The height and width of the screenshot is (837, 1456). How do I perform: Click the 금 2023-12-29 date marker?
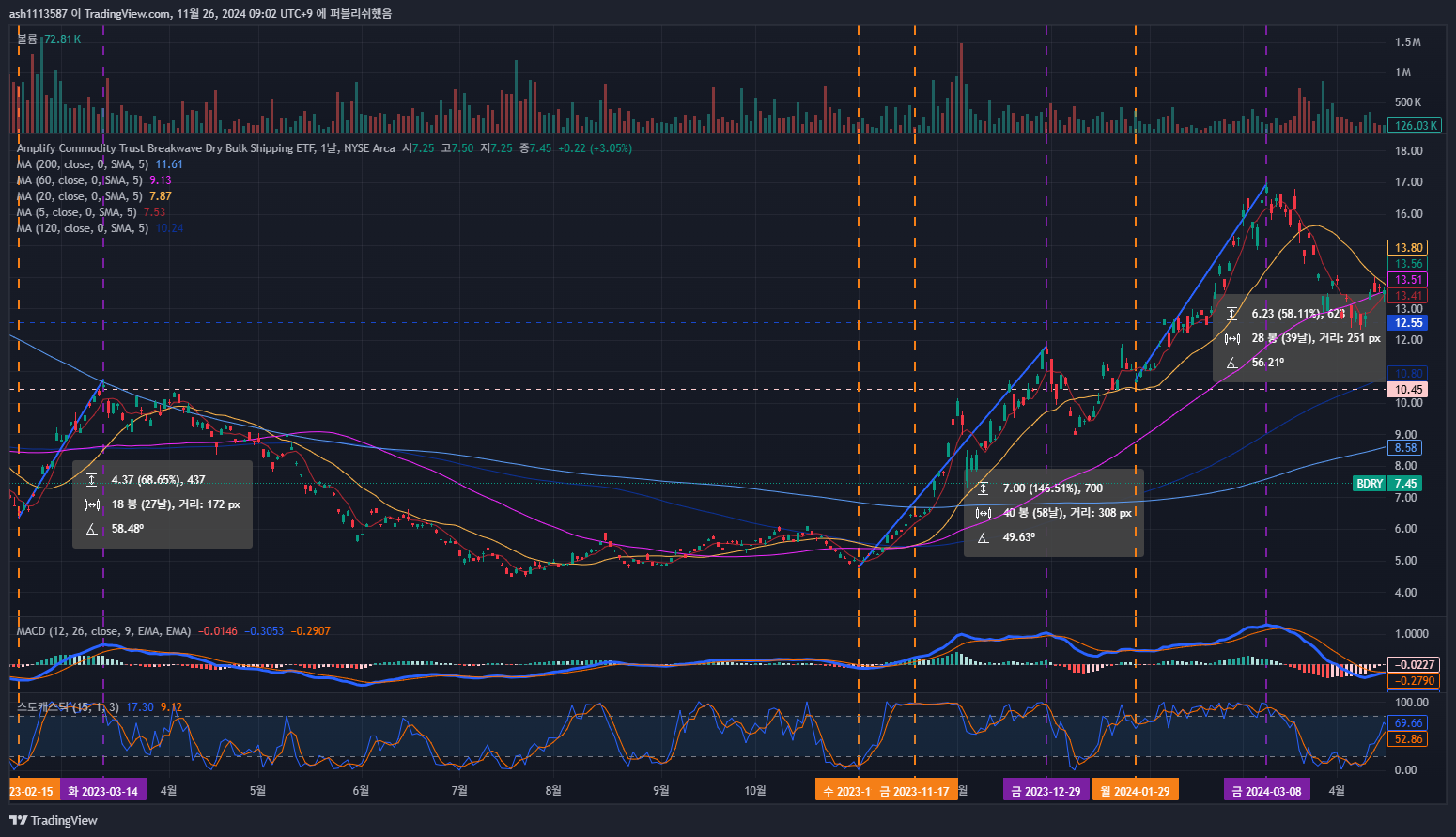pos(1046,791)
